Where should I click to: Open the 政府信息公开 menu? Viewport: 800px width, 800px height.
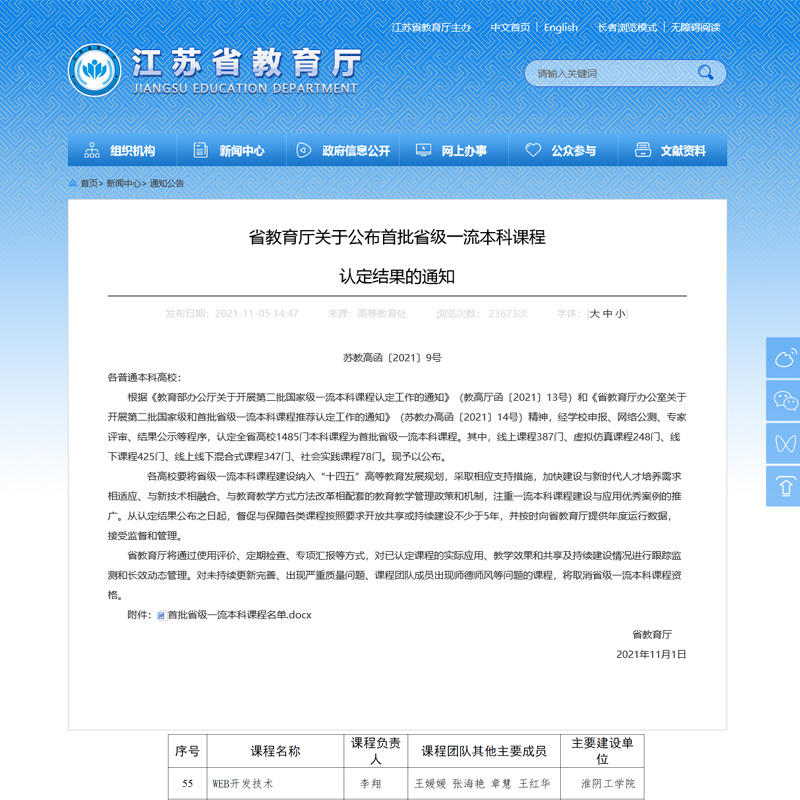(x=343, y=151)
